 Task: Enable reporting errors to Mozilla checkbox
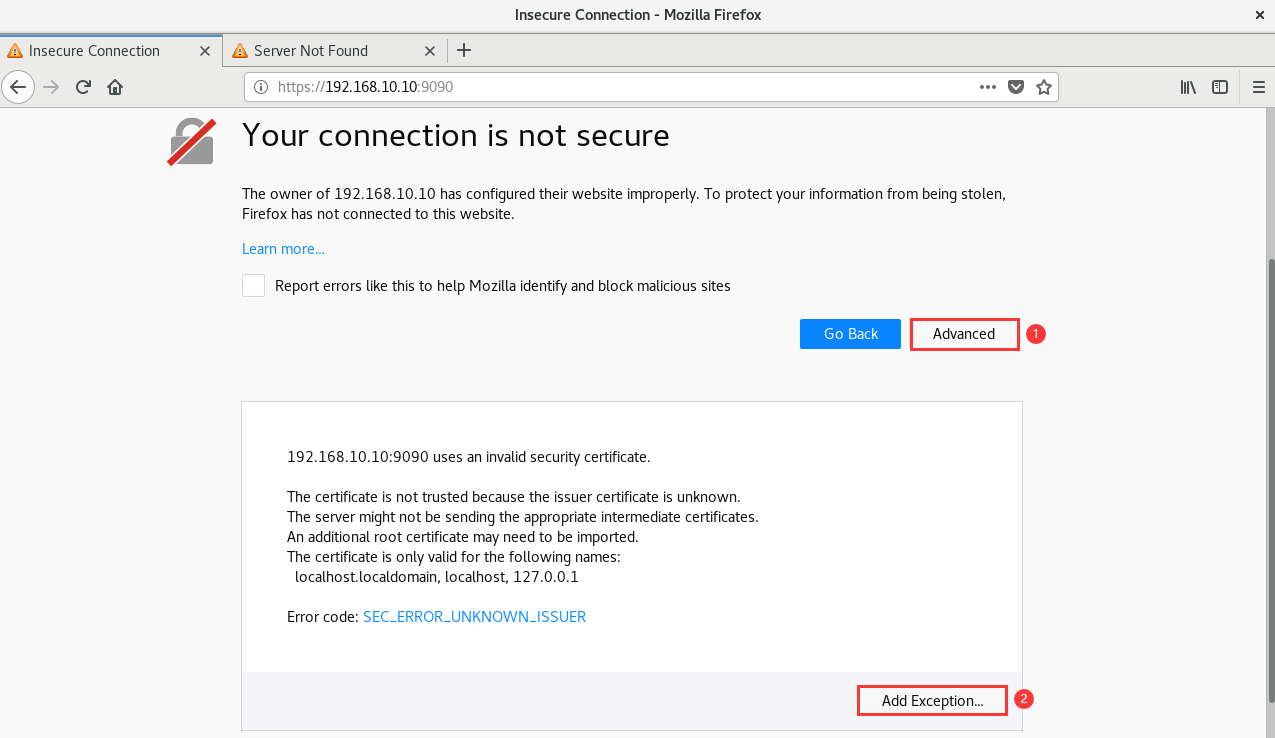pyautogui.click(x=254, y=286)
